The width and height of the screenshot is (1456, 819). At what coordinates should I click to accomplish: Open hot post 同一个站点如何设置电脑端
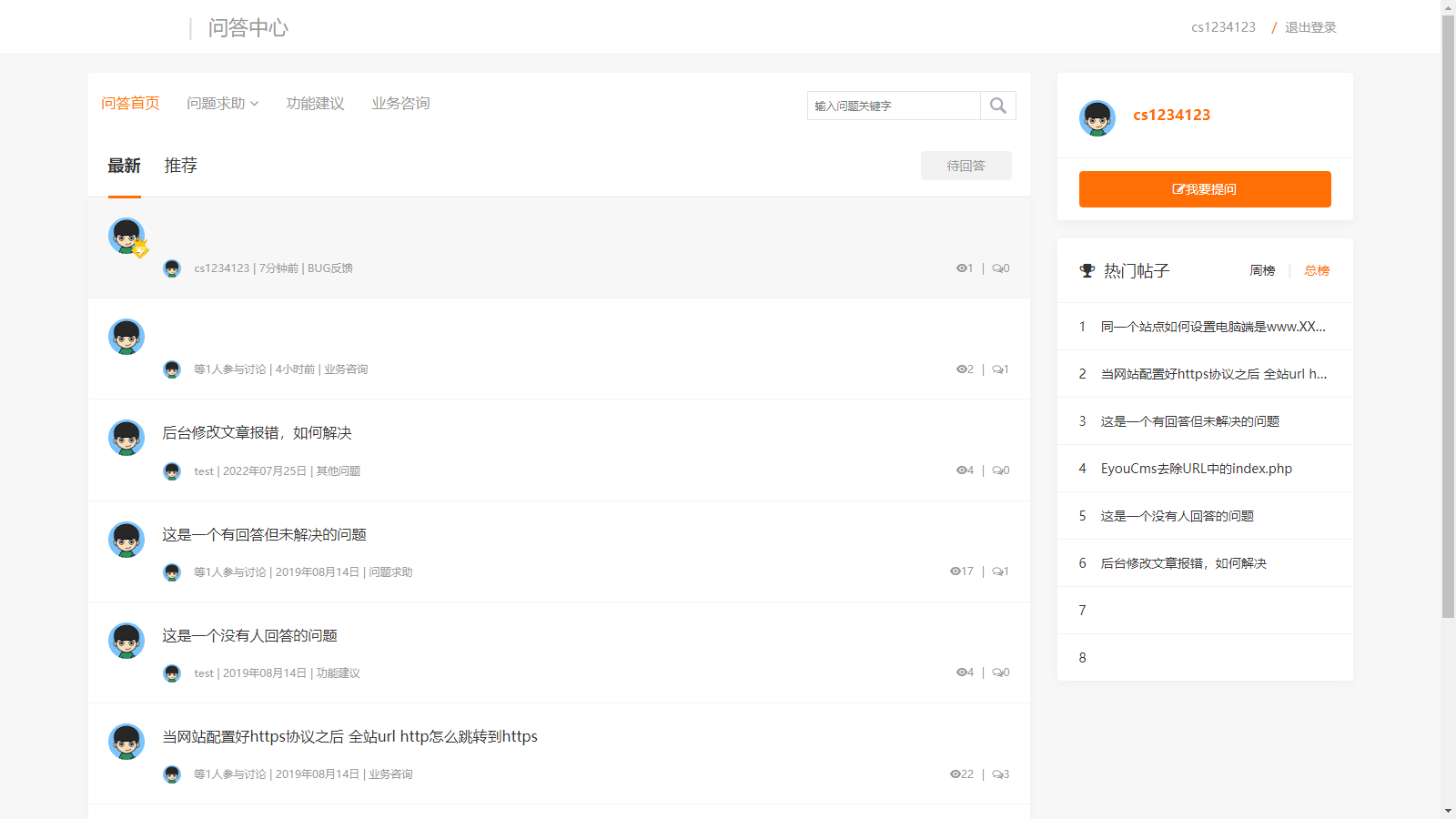click(1213, 327)
